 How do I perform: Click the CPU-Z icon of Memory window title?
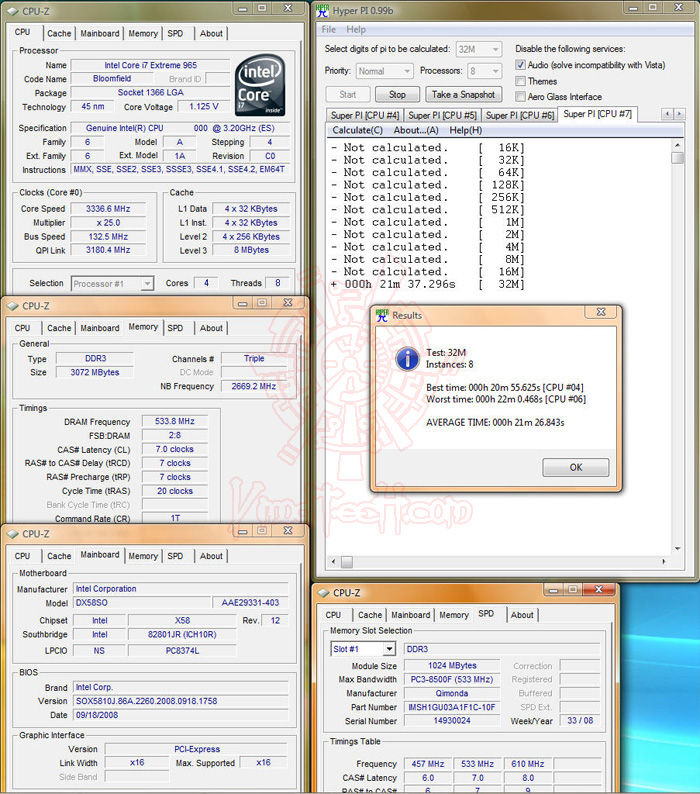[13, 306]
